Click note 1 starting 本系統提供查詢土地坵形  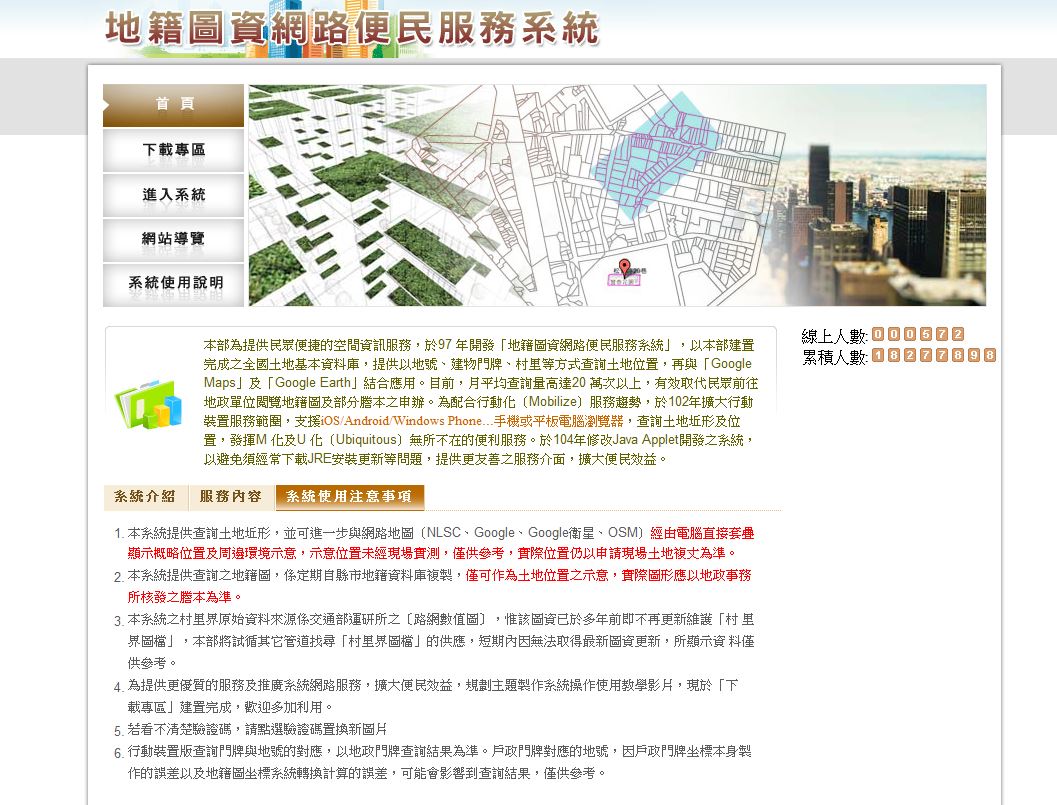(x=441, y=543)
